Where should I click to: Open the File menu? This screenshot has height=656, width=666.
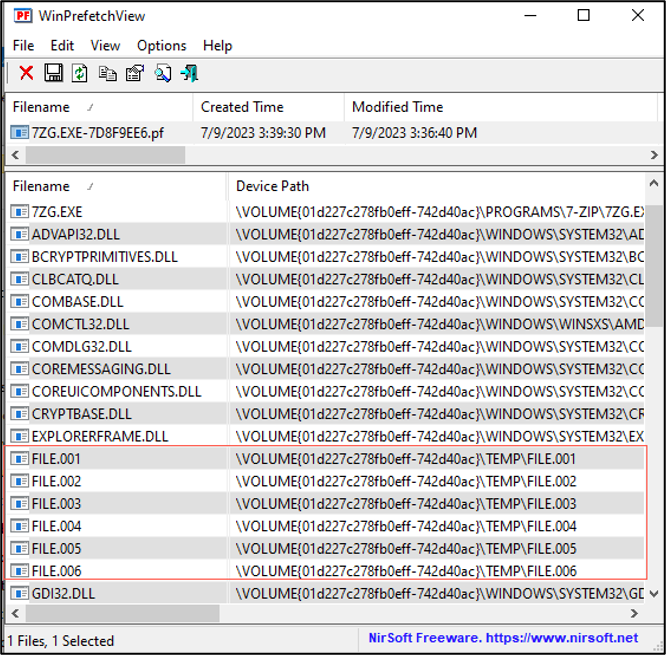[23, 45]
